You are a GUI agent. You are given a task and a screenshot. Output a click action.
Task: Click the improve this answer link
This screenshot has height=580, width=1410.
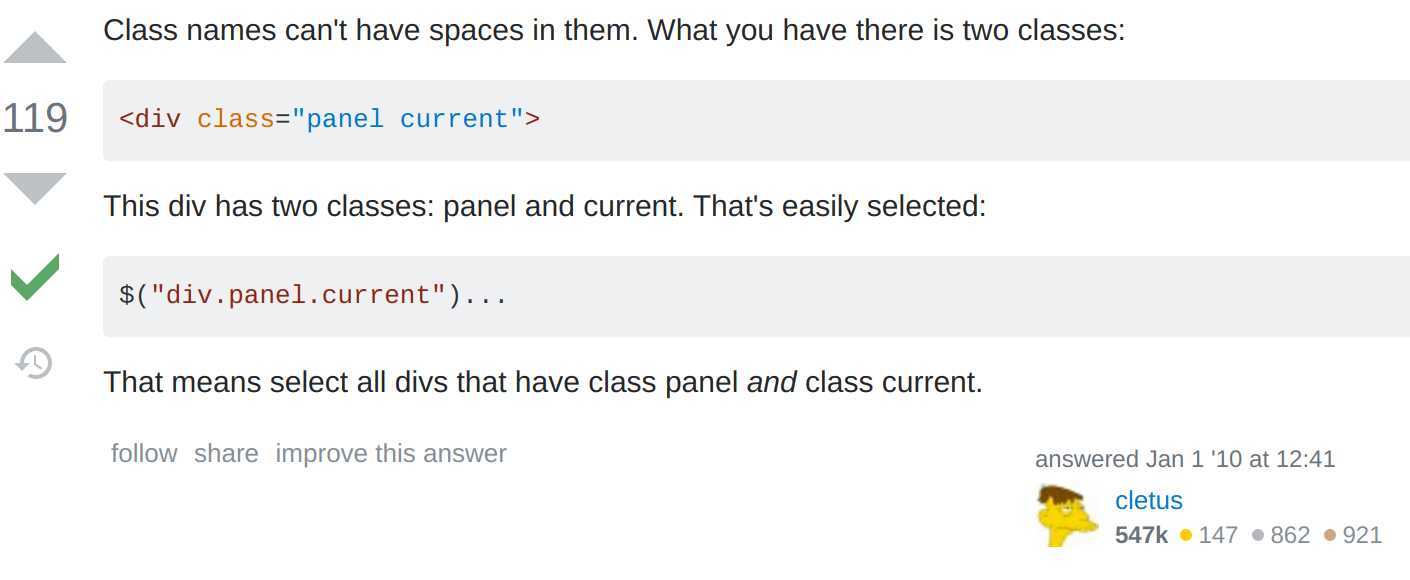(391, 453)
